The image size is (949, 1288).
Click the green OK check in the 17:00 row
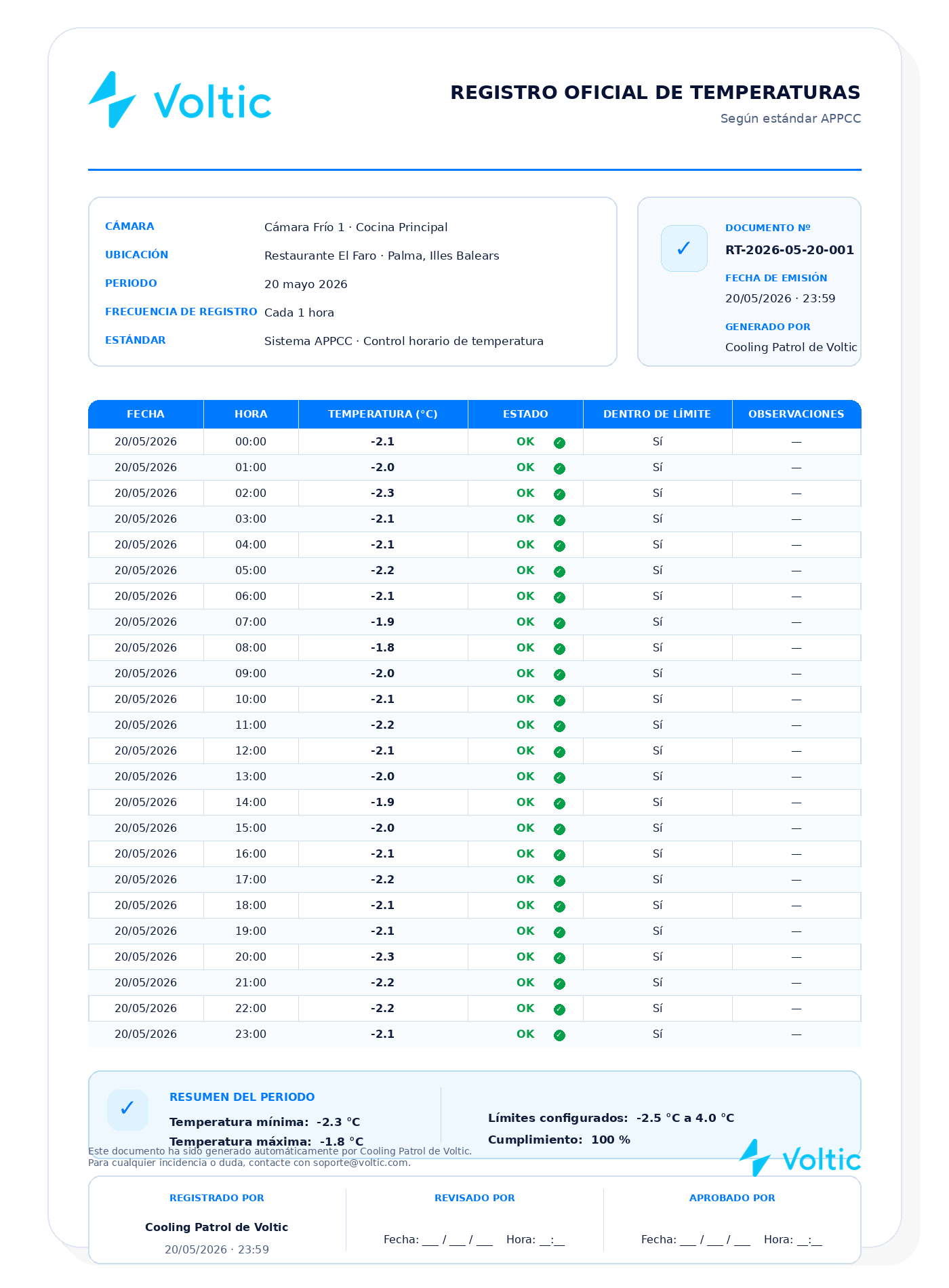pos(559,881)
